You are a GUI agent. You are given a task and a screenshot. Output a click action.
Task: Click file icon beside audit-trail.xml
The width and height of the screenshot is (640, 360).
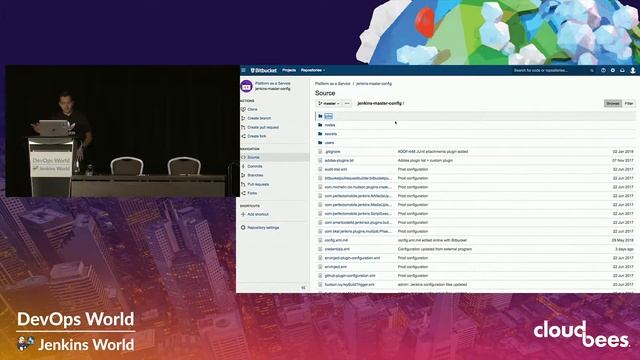click(x=320, y=169)
